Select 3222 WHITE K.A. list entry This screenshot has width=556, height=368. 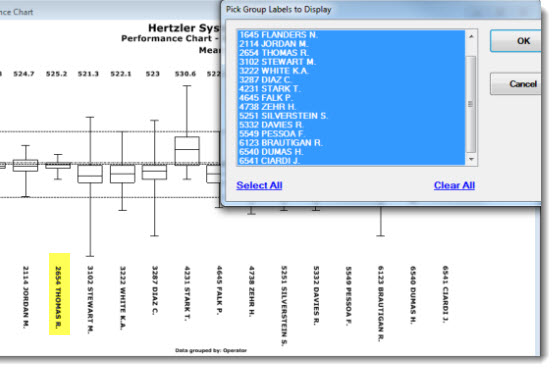[x=351, y=71]
